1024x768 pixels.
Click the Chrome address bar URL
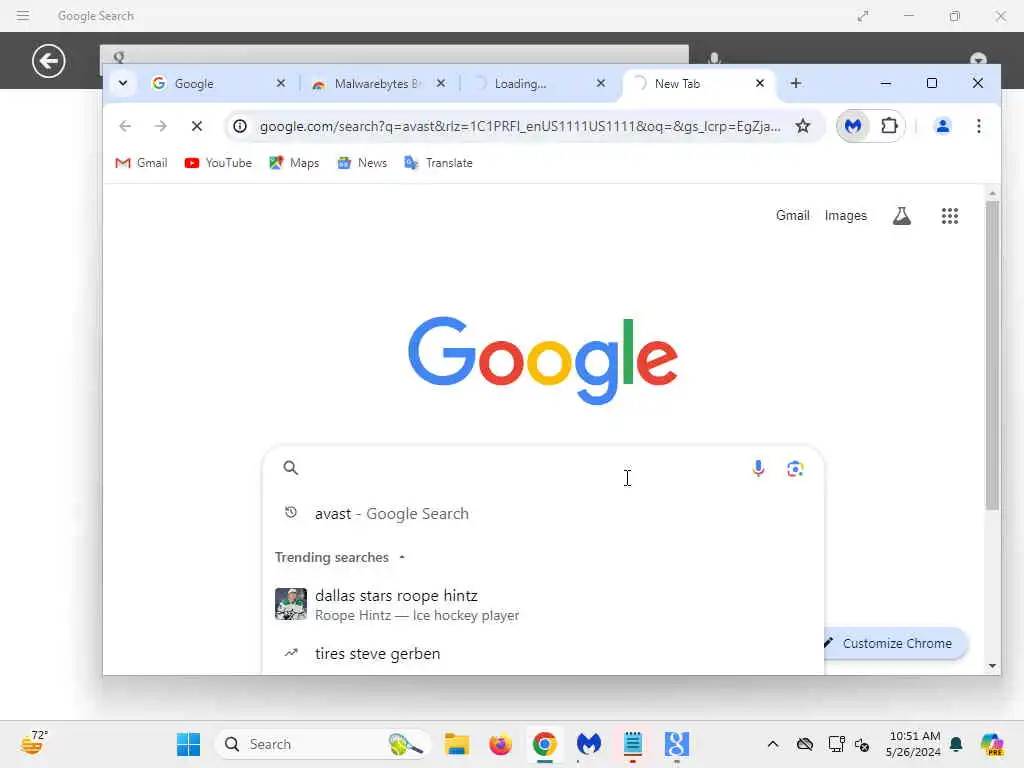pyautogui.click(x=520, y=126)
